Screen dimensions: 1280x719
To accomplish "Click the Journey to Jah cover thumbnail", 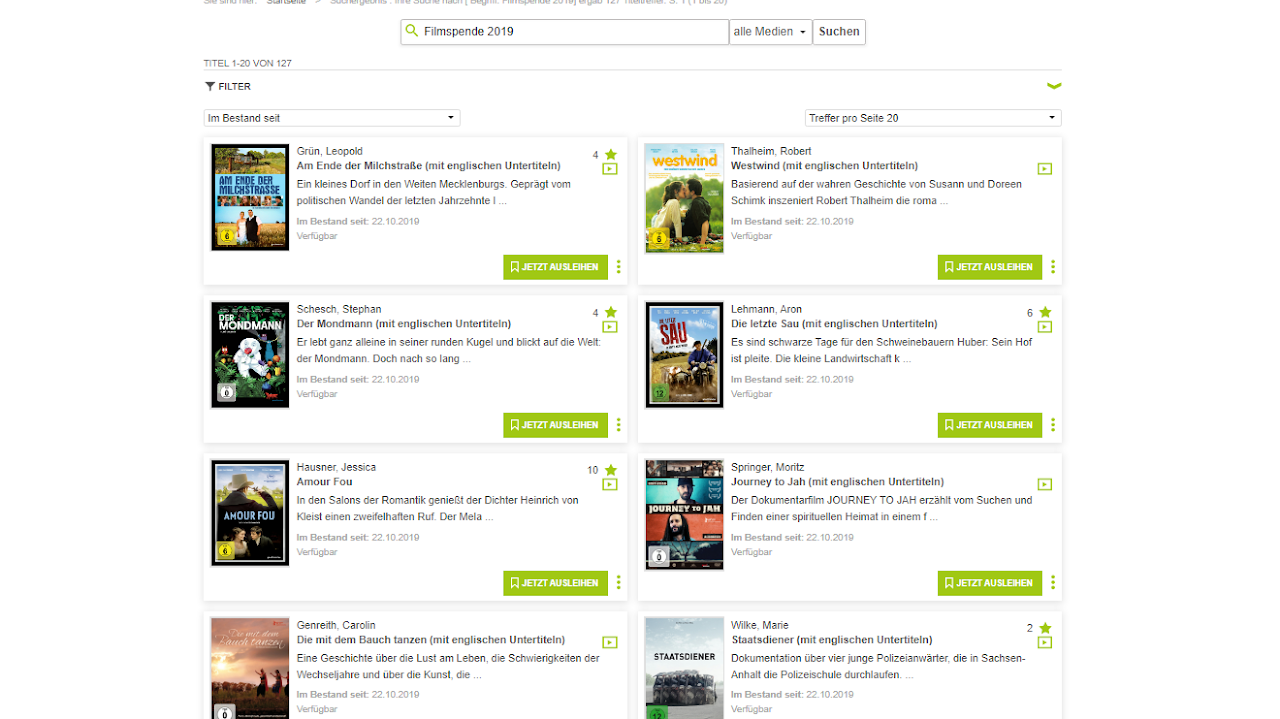I will 684,514.
